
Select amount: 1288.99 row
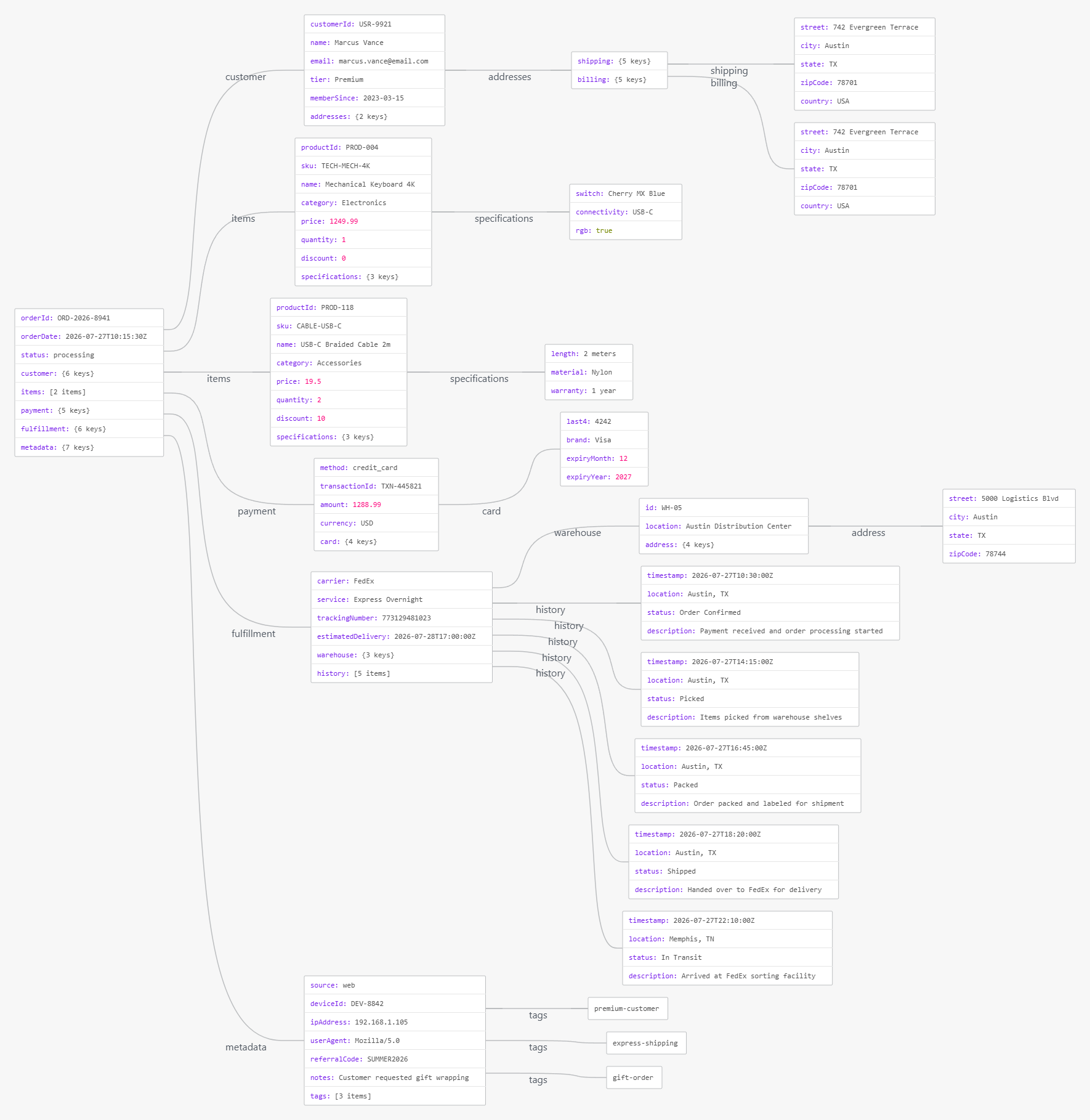[376, 505]
